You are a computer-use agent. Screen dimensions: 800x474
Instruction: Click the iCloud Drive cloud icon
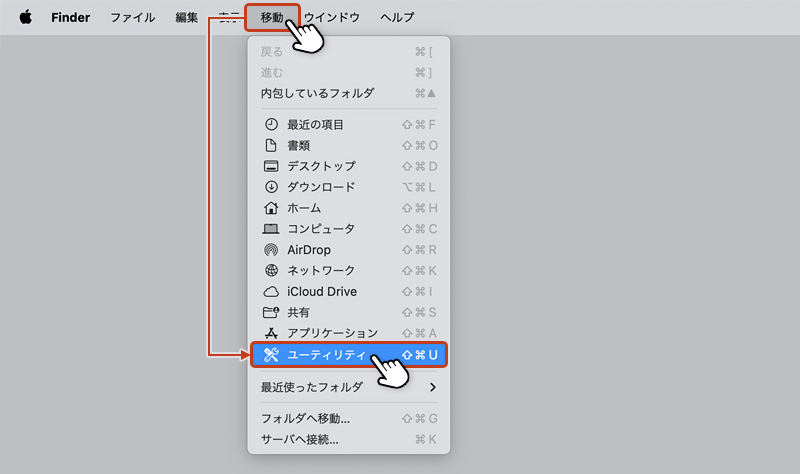[x=270, y=292]
